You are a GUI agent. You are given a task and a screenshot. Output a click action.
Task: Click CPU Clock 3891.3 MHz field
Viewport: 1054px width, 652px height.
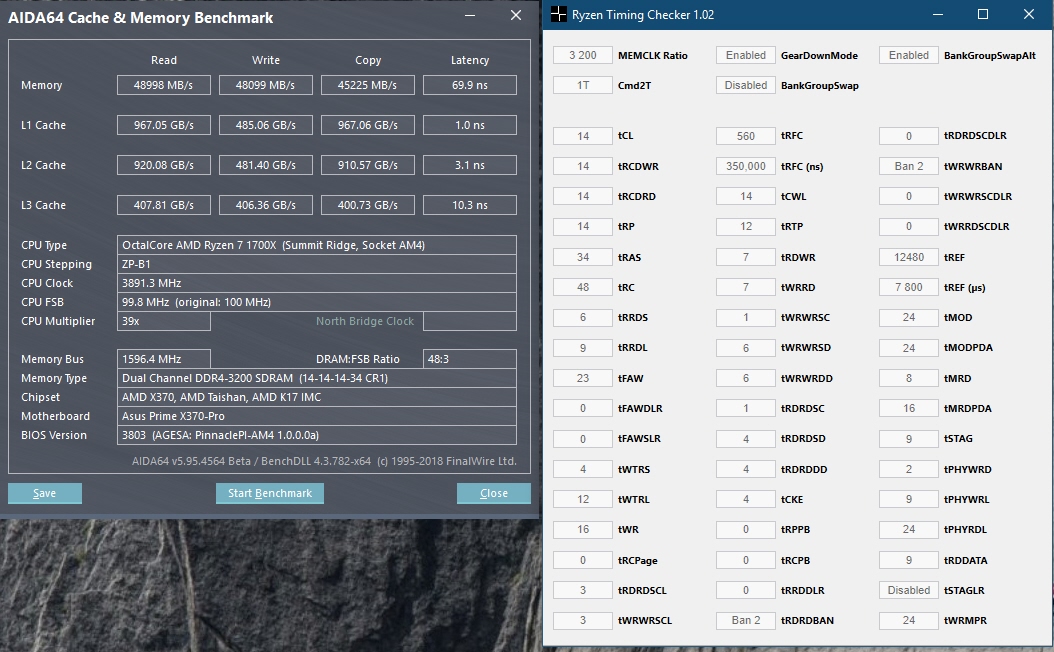317,283
